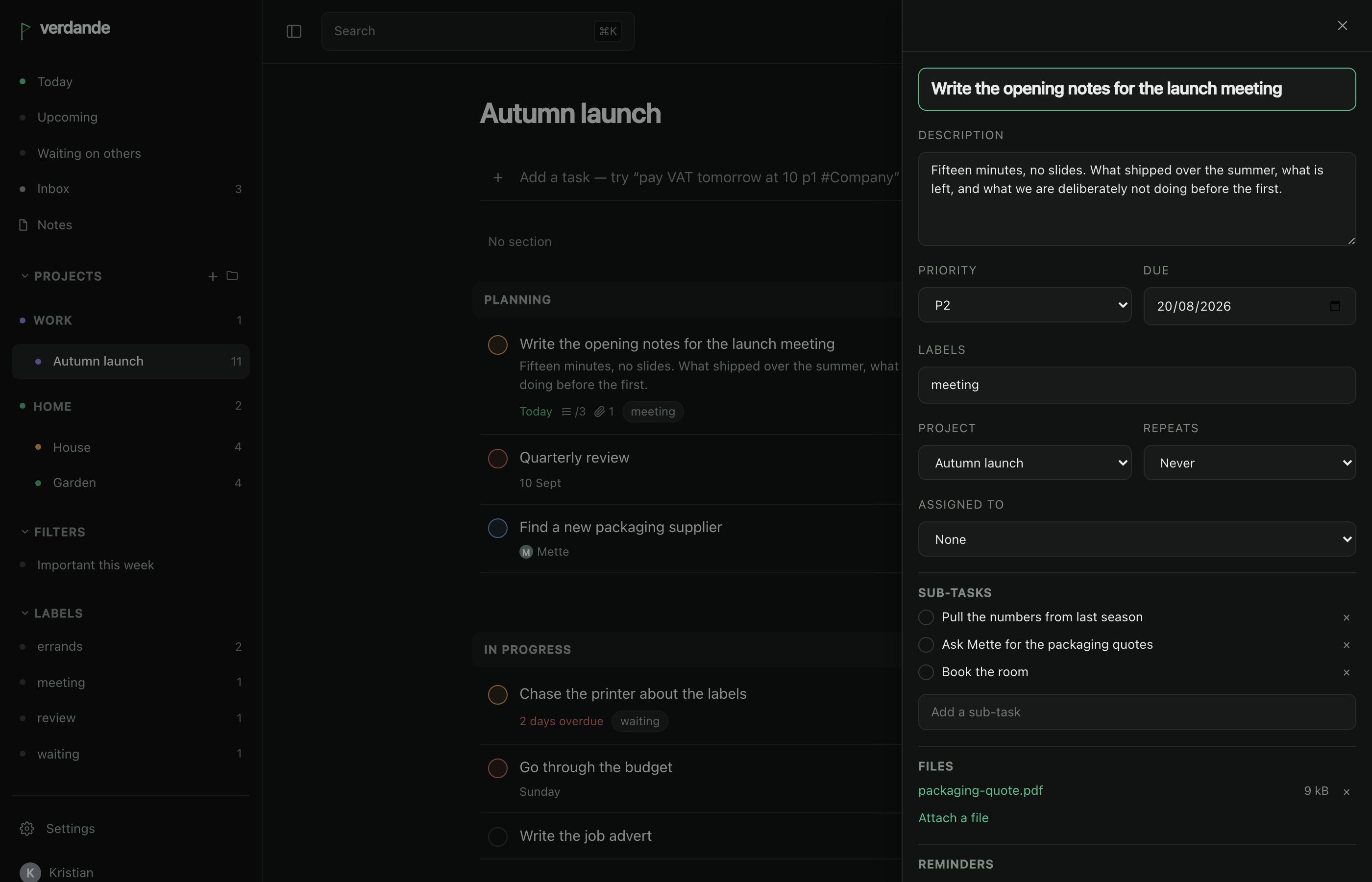Focus the Add a sub-task field

point(1137,712)
